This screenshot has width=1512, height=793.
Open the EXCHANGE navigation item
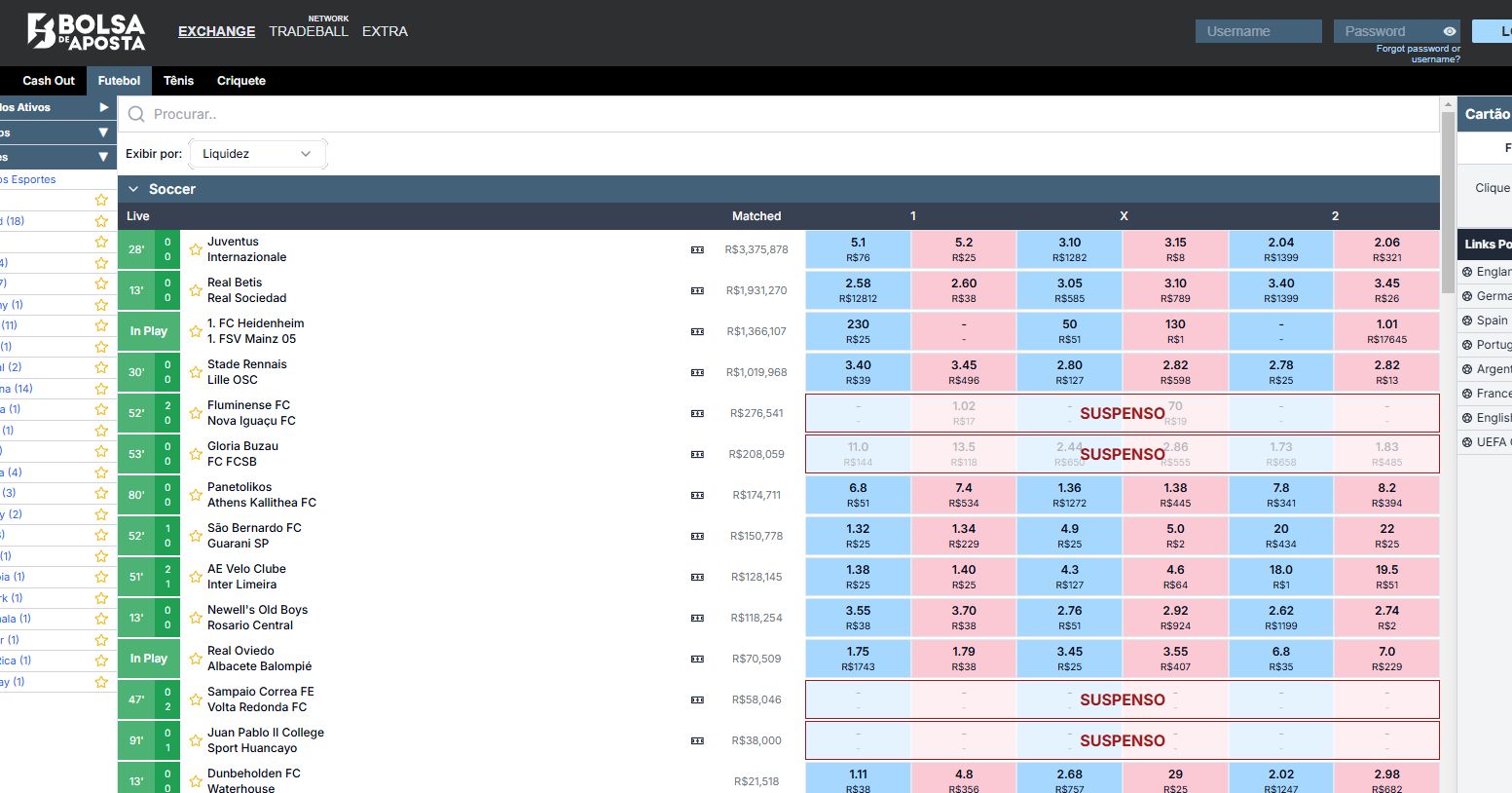216,31
